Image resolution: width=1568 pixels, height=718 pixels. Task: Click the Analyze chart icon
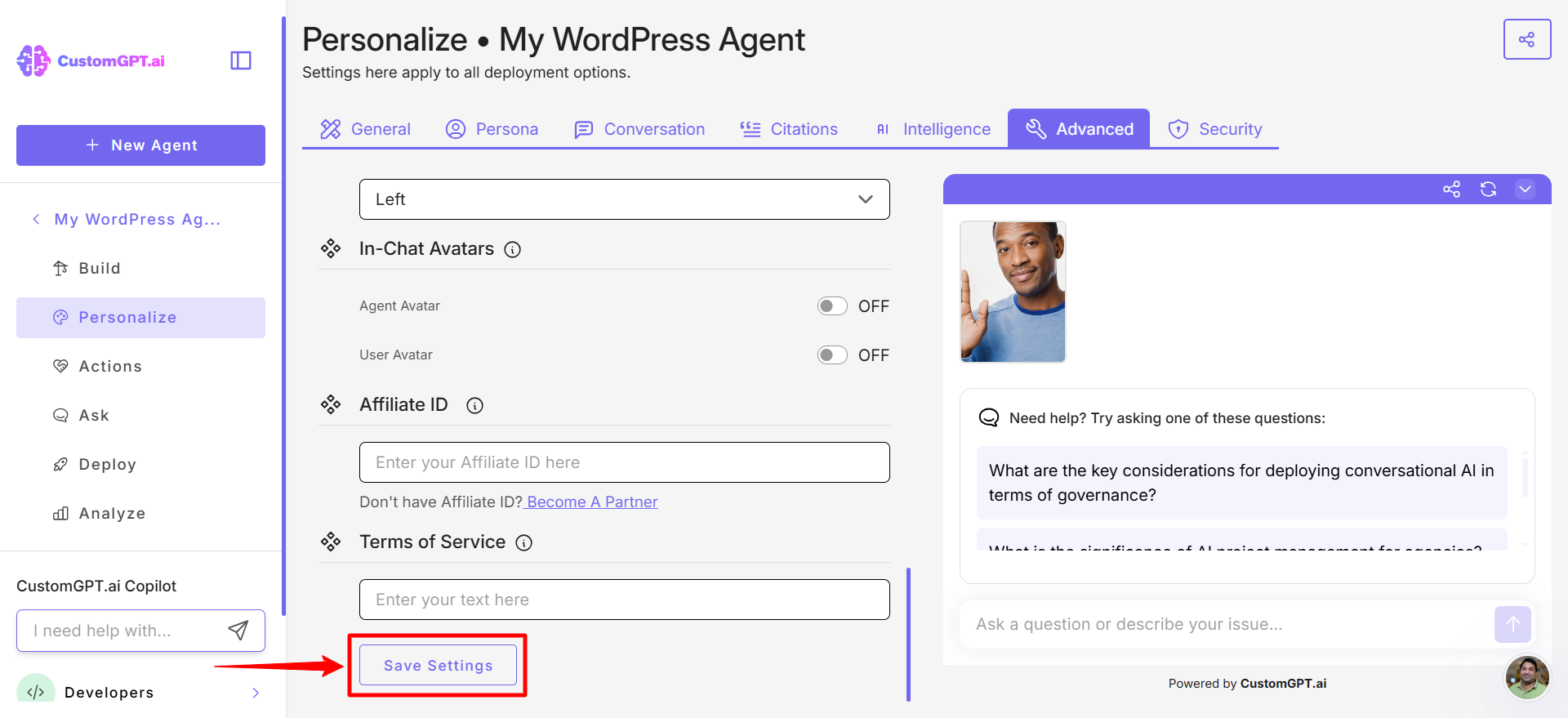pos(60,514)
